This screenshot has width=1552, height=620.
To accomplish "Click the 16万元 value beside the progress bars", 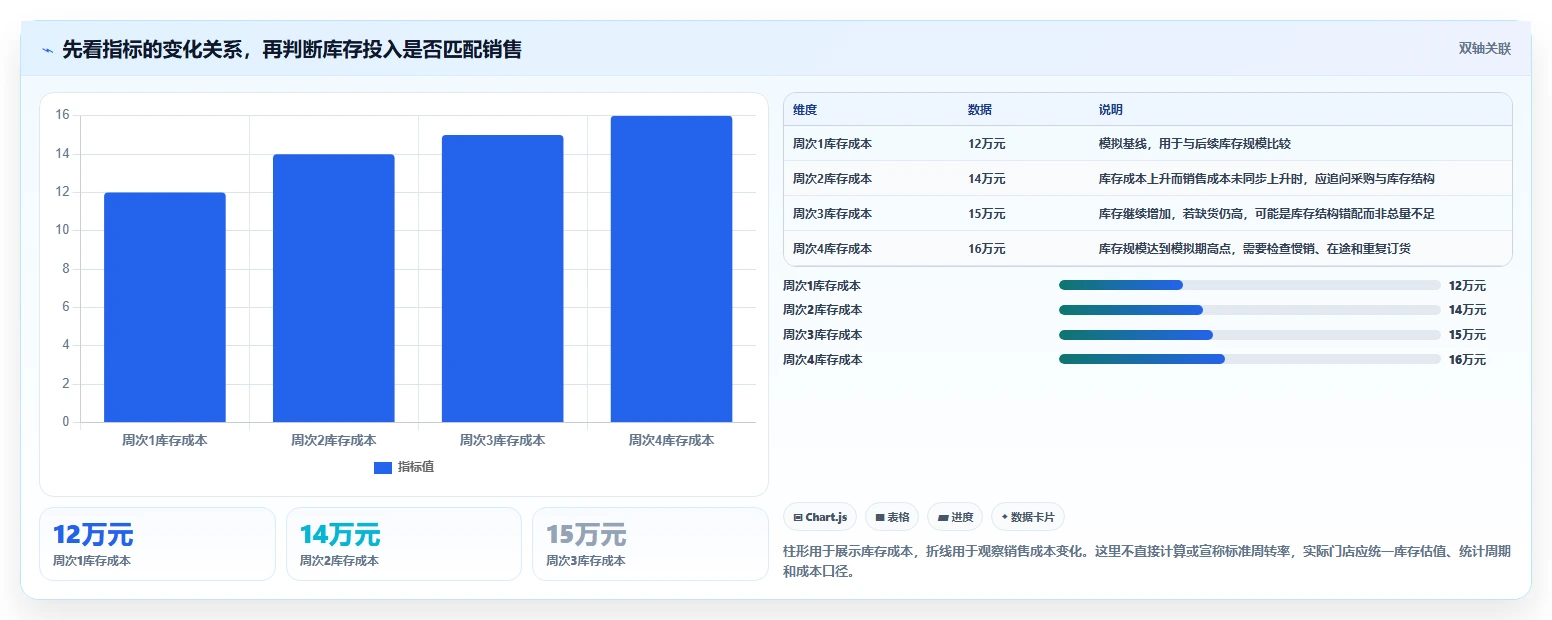I will tap(1467, 359).
